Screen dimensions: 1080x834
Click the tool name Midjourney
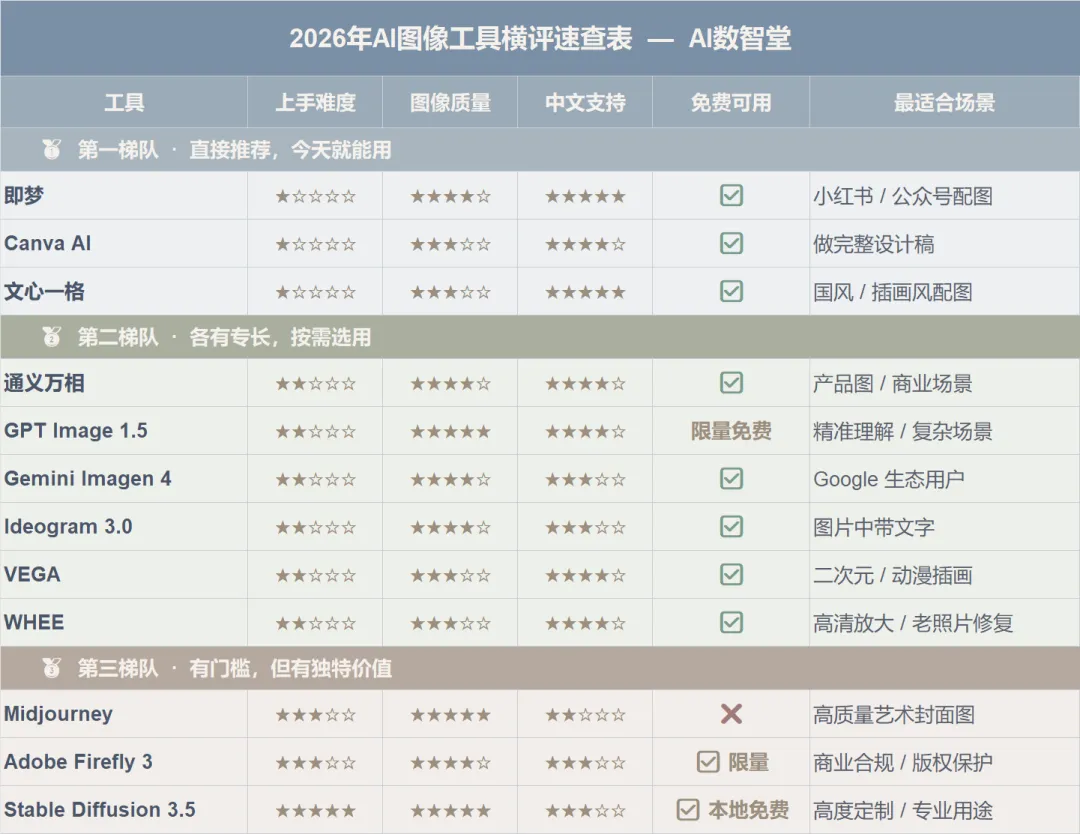point(59,714)
